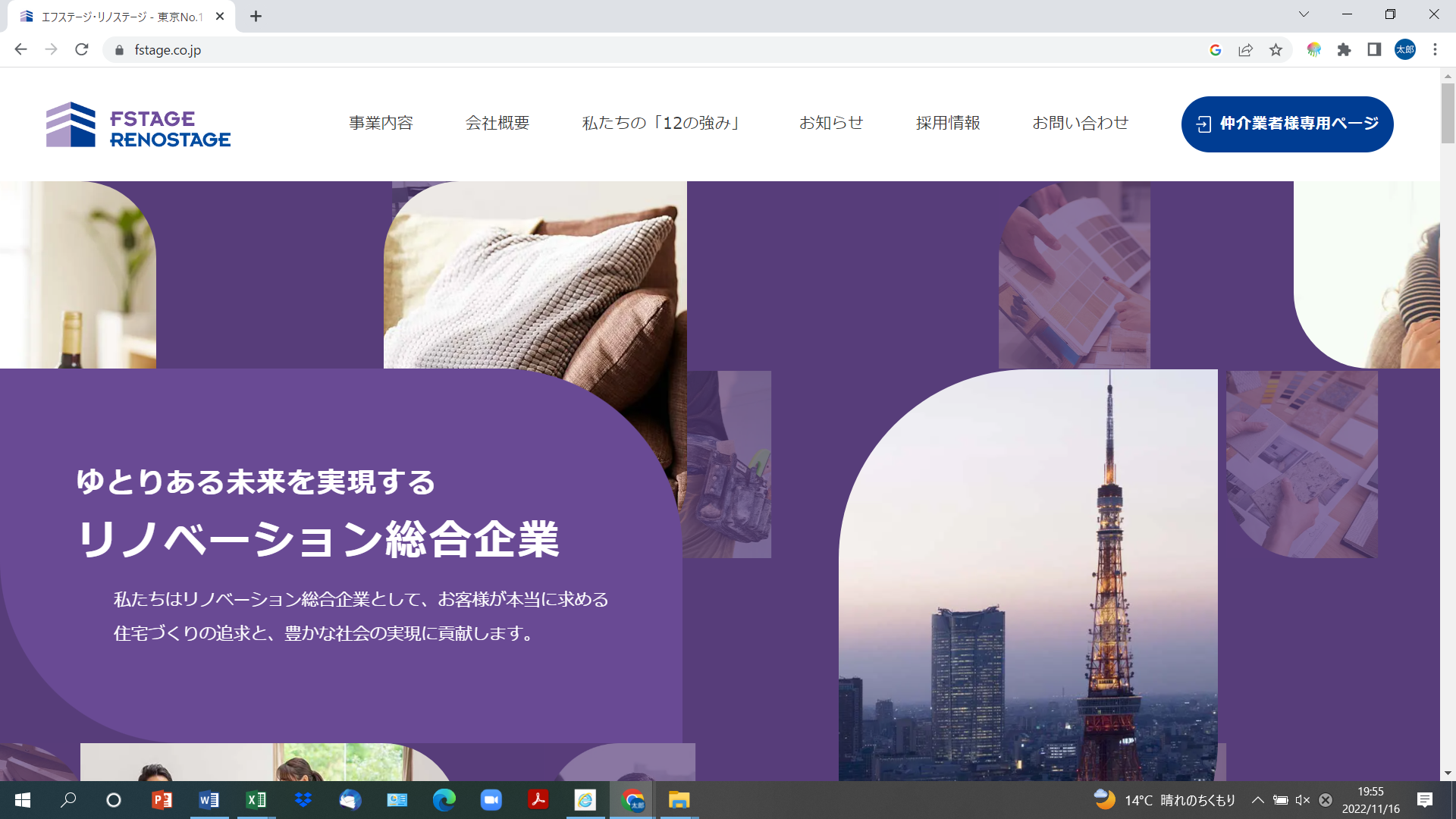The image size is (1456, 819).
Task: Open the Chrome three-dot menu
Action: pos(1435,50)
